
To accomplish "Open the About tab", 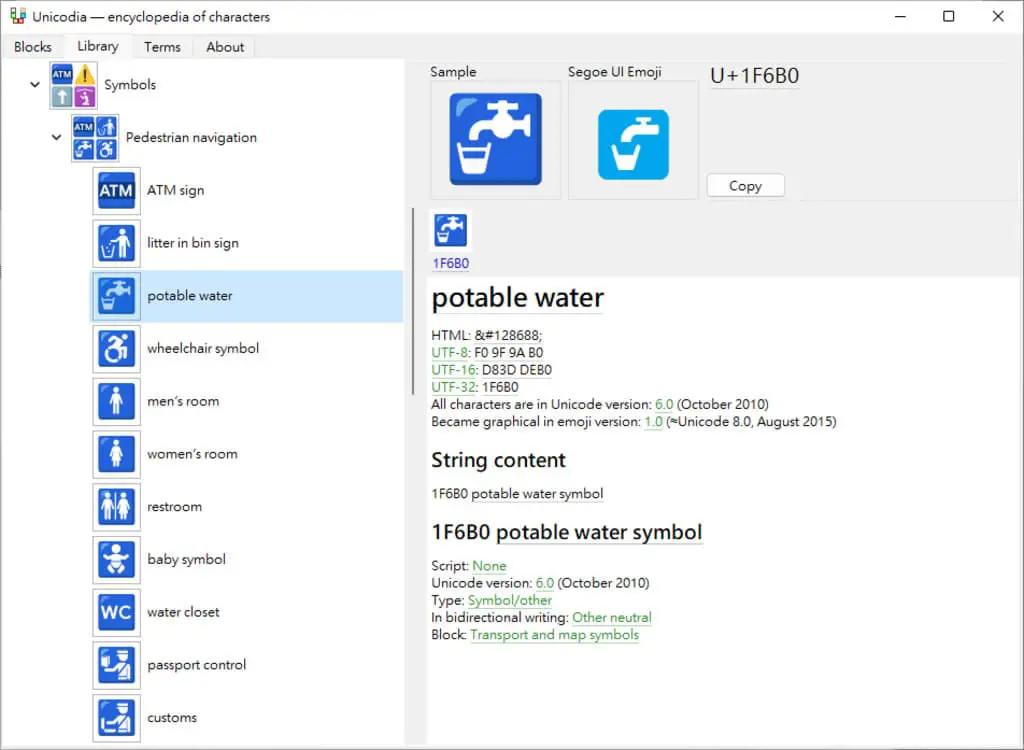I will (x=225, y=47).
